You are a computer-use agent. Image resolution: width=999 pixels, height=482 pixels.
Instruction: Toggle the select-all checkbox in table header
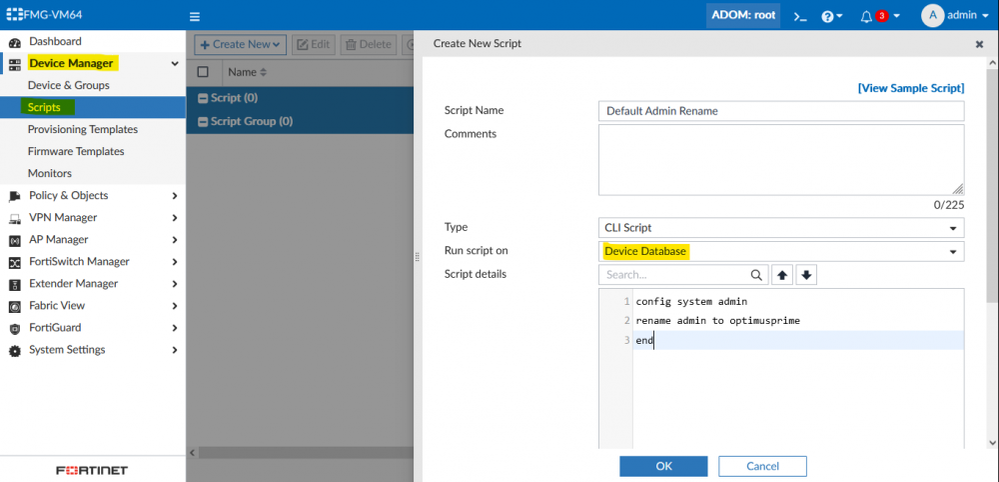(x=203, y=72)
